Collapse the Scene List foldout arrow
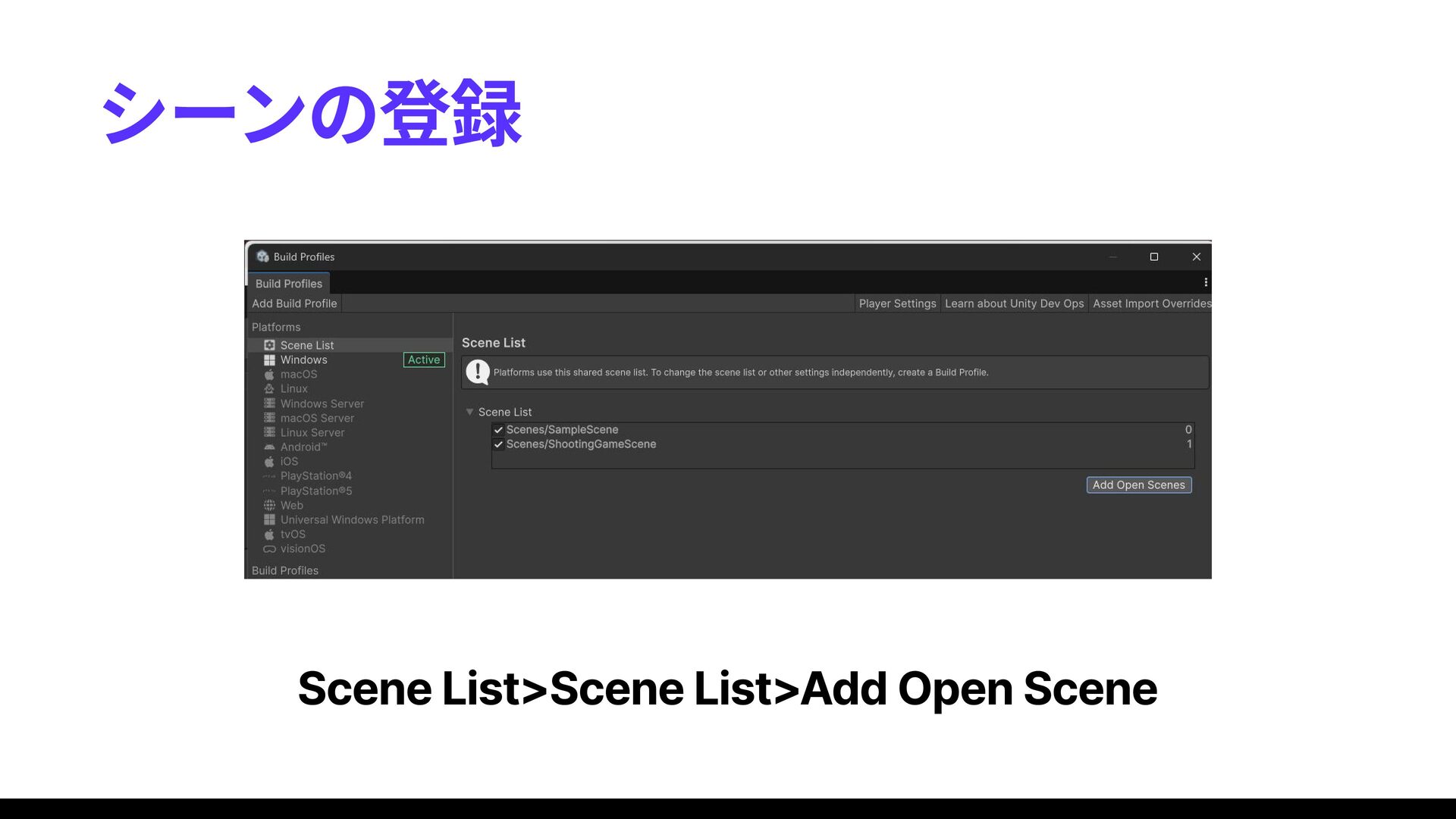Viewport: 1456px width, 819px height. pyautogui.click(x=469, y=412)
